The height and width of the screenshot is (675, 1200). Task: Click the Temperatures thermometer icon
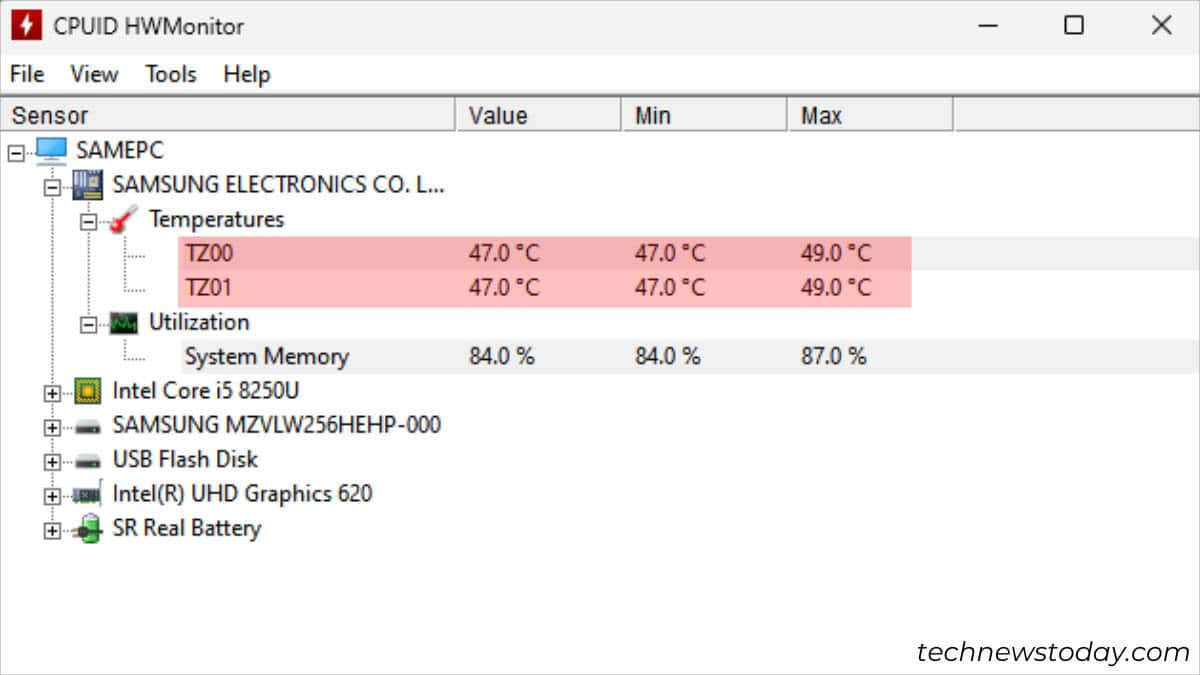pyautogui.click(x=123, y=219)
